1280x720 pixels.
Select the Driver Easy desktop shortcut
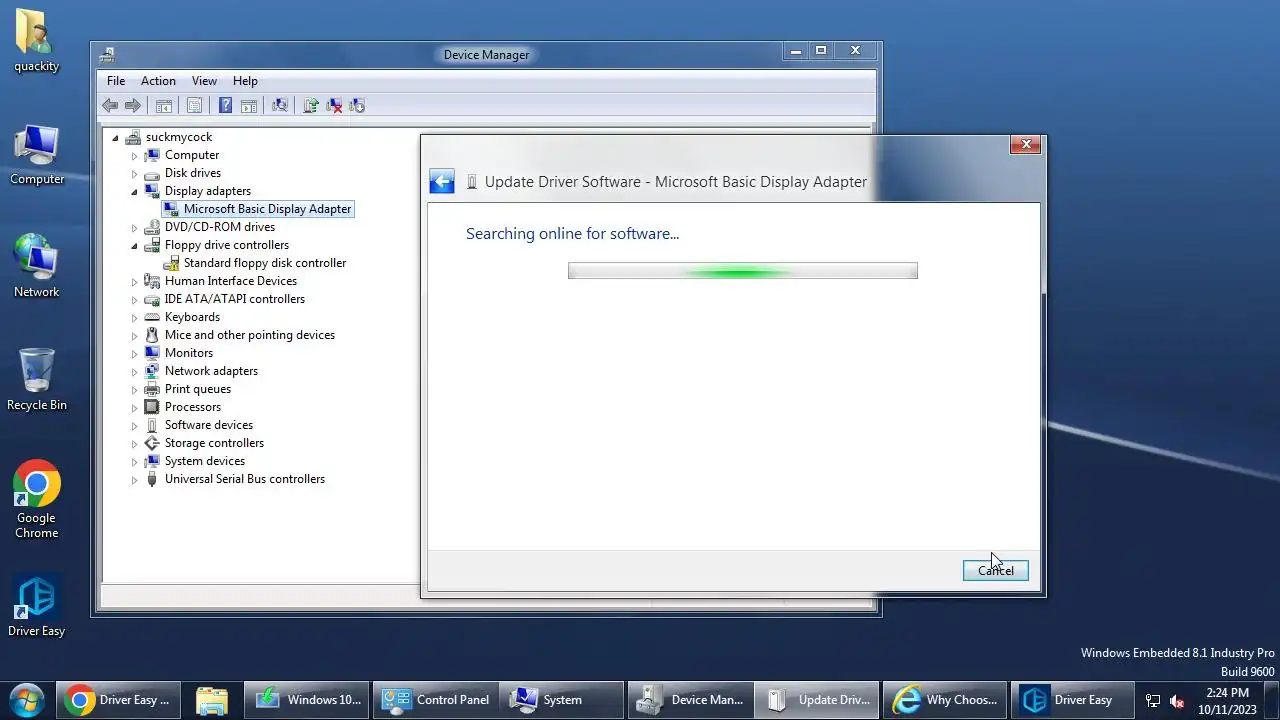click(x=37, y=606)
